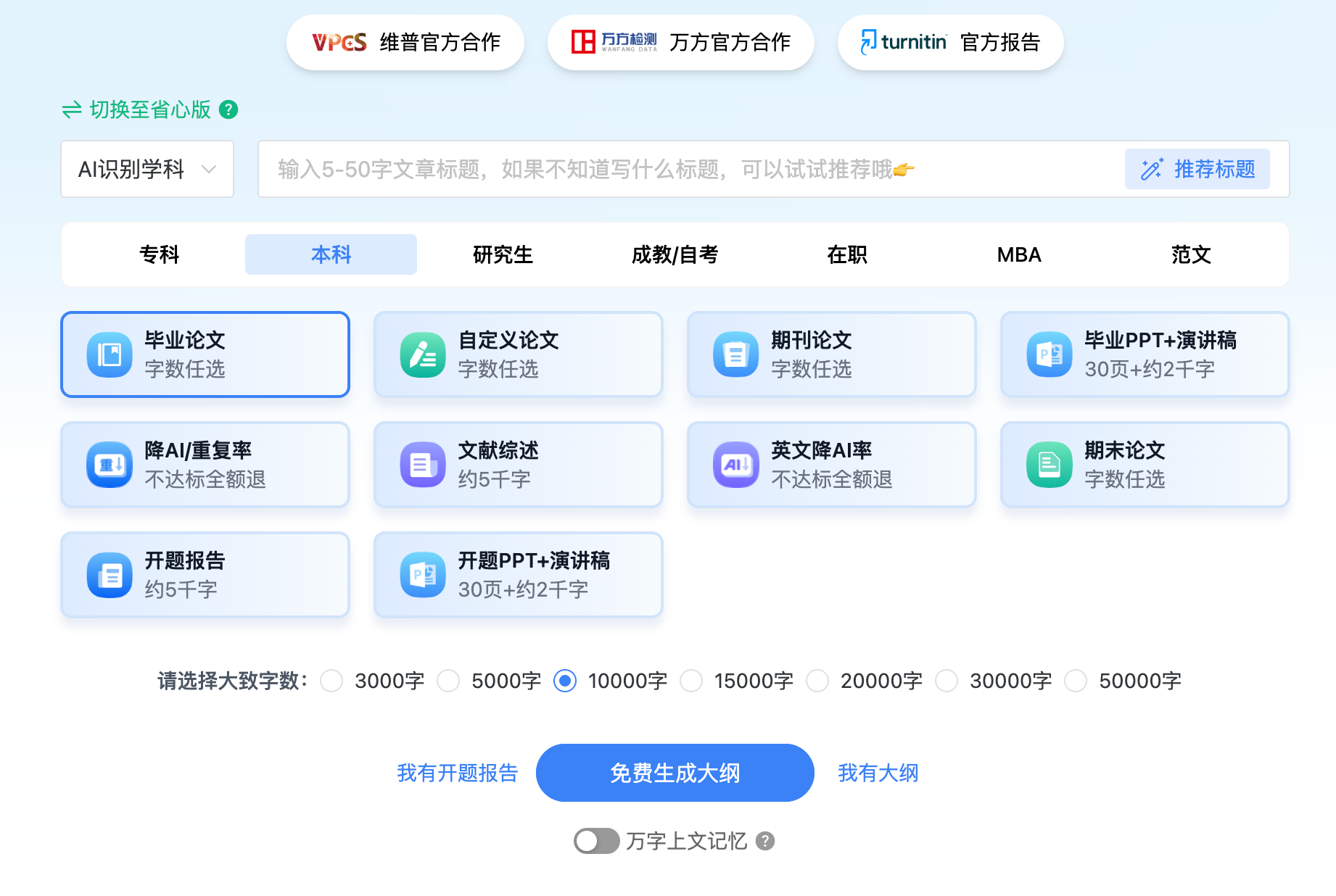The width and height of the screenshot is (1336, 896).
Task: Select the 20000字 radio button
Action: click(817, 681)
